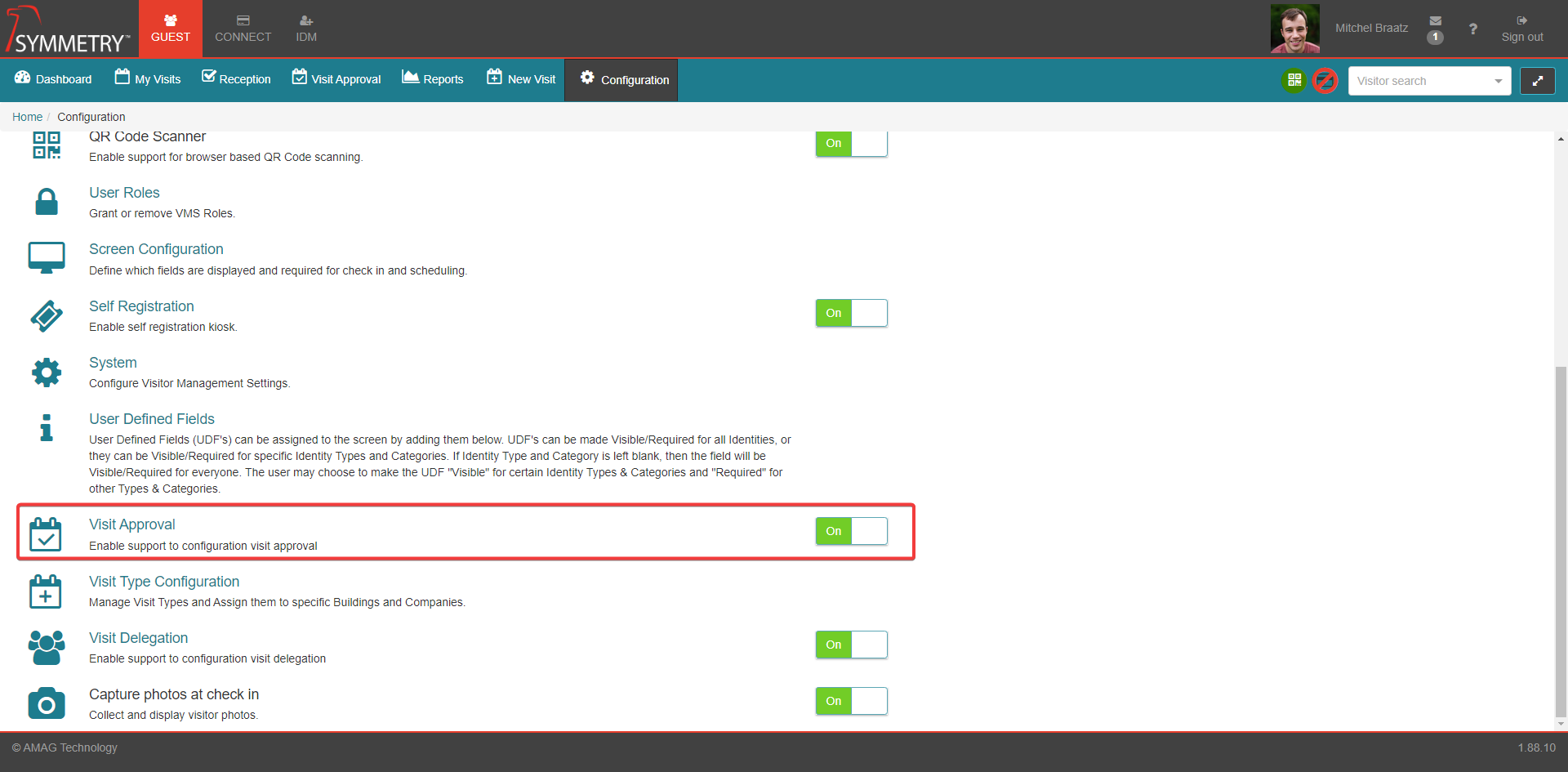This screenshot has height=772, width=1568.
Task: Click the Screen Configuration monitor icon
Action: (47, 257)
